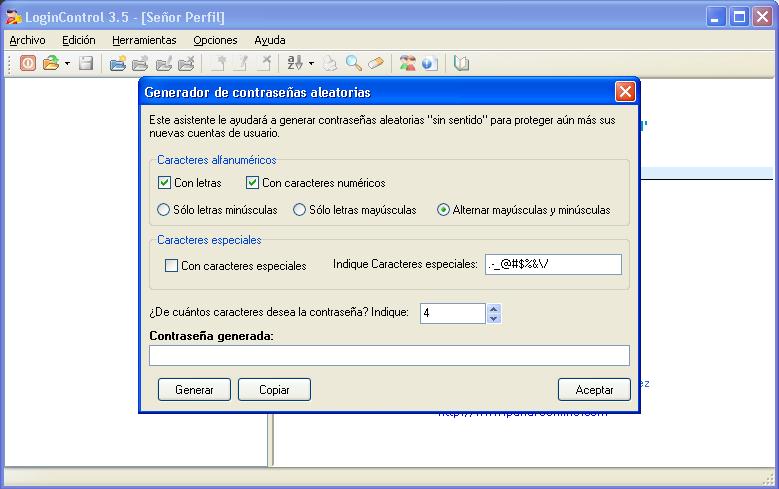Uncheck the Con letras checkbox
The height and width of the screenshot is (489, 779).
click(x=164, y=183)
